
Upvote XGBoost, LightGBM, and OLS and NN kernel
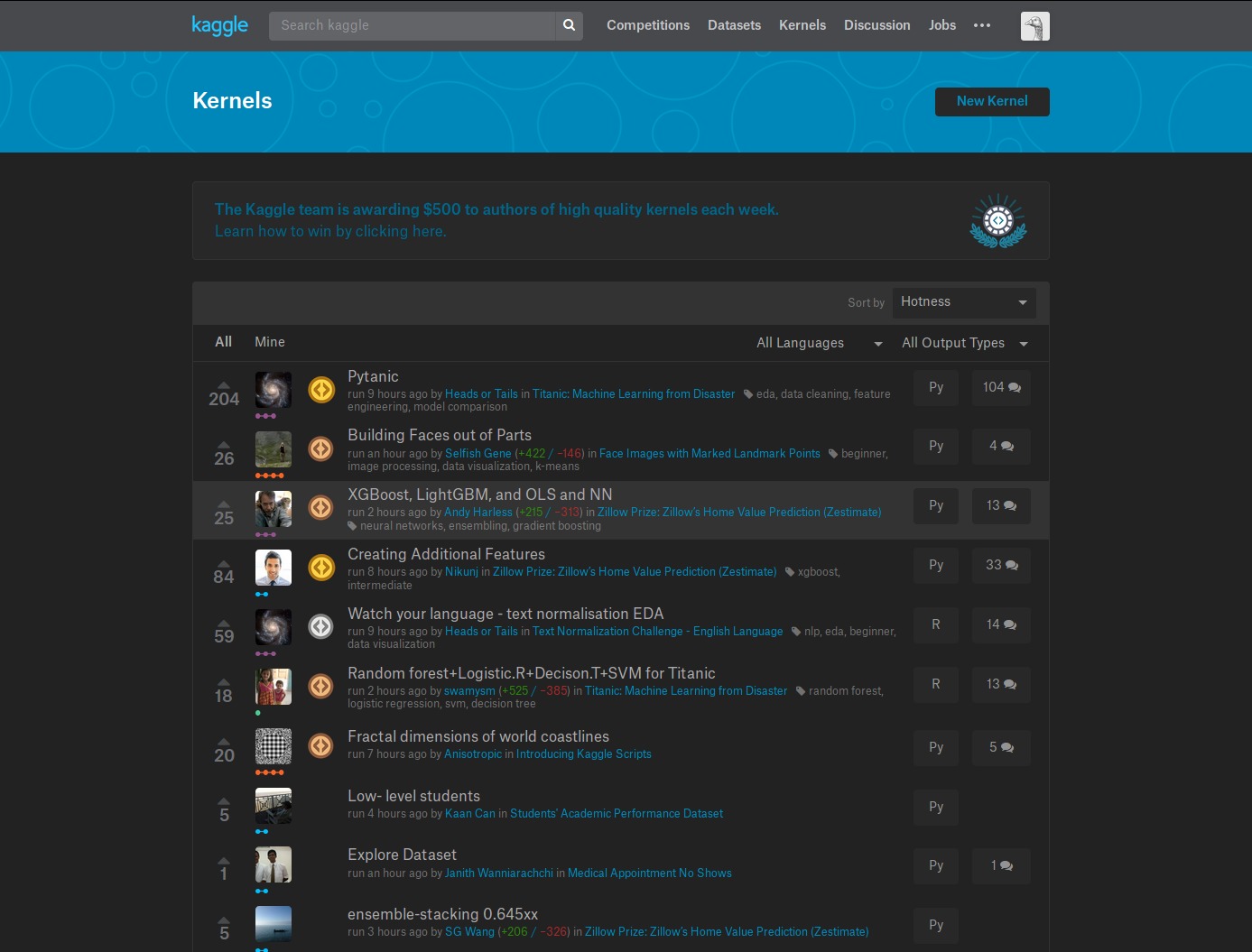[224, 504]
